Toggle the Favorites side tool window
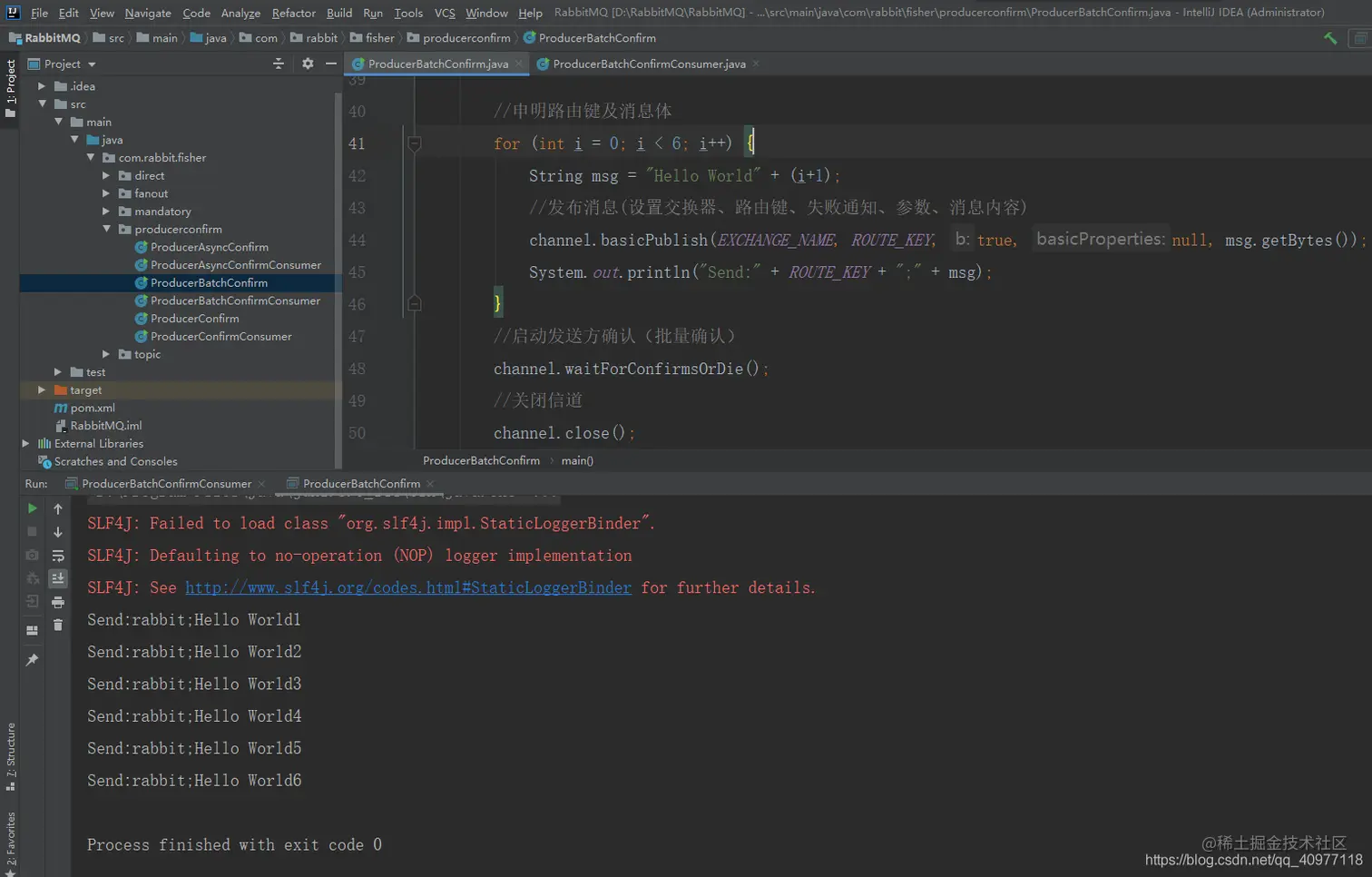Image resolution: width=1372 pixels, height=877 pixels. [10, 843]
